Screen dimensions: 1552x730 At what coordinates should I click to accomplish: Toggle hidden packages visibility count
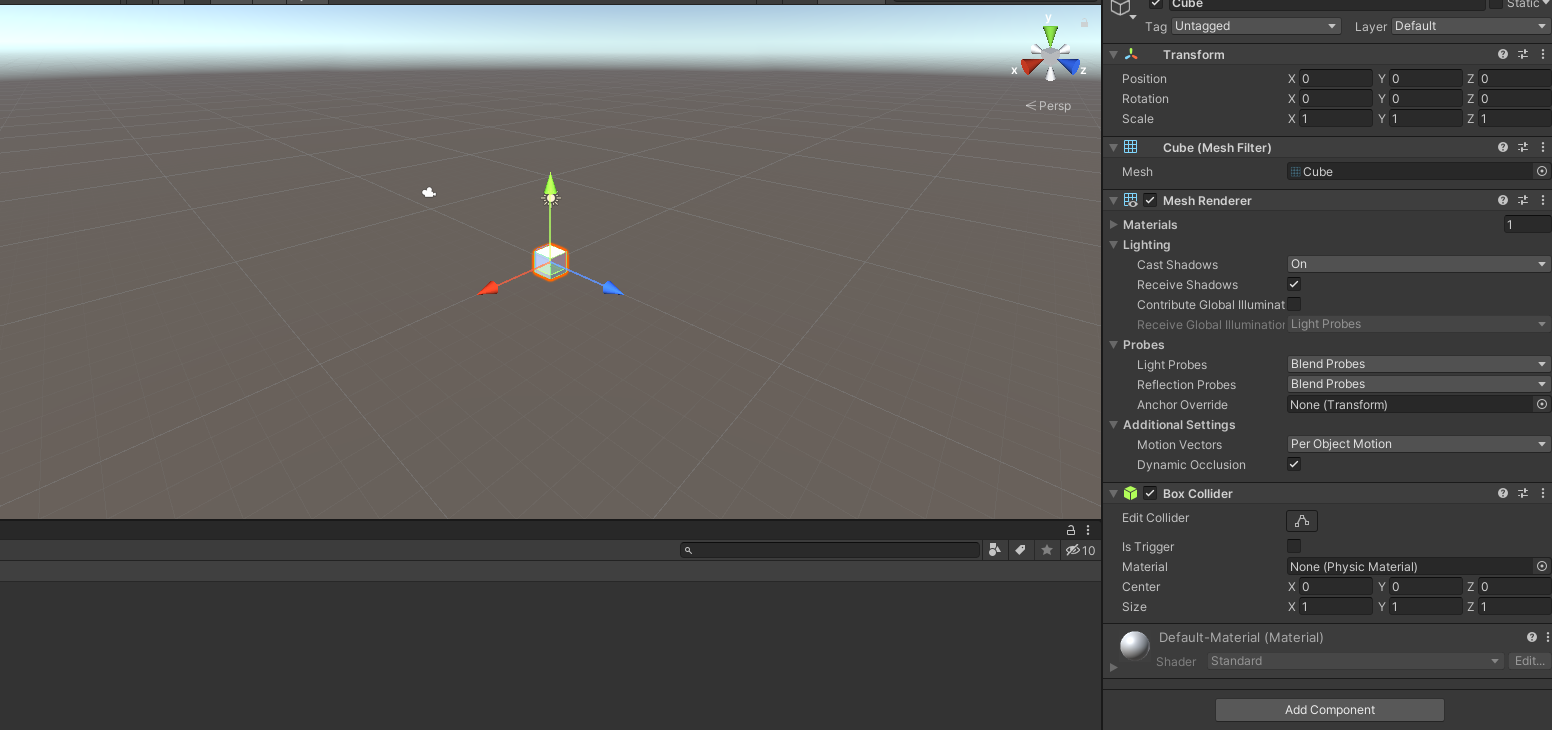(1080, 550)
